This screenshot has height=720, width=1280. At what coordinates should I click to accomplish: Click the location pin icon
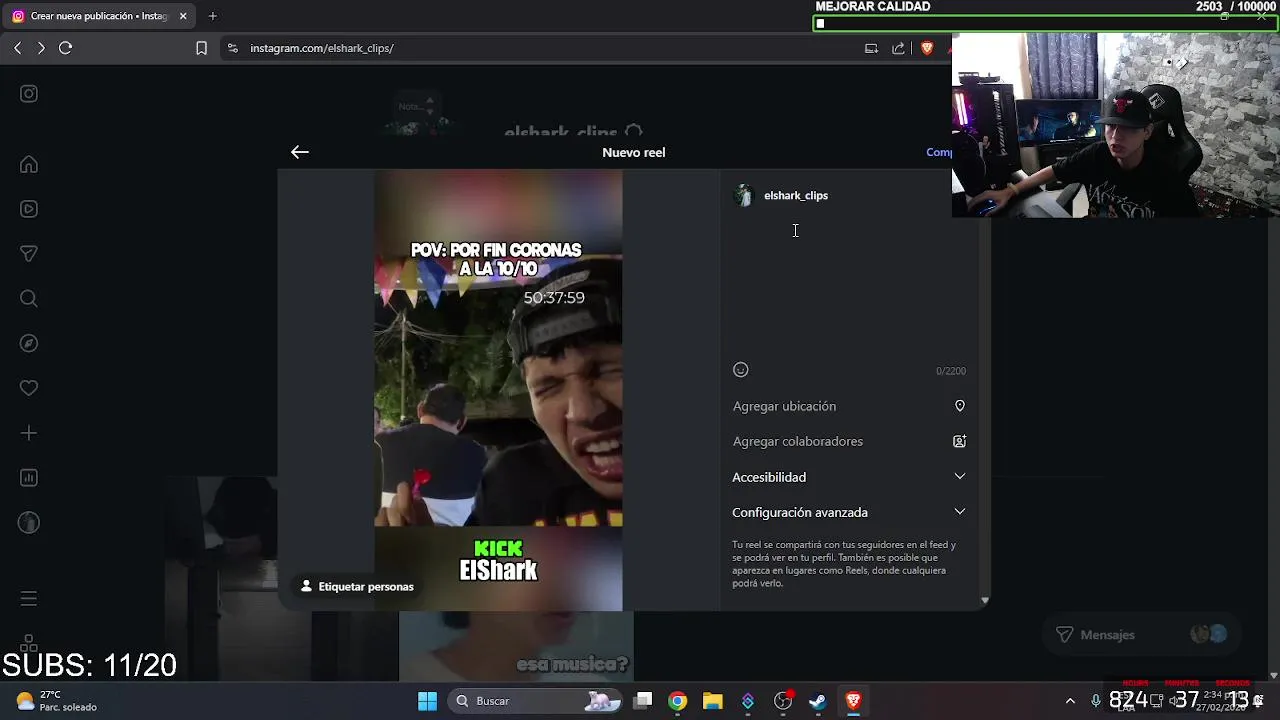click(960, 406)
